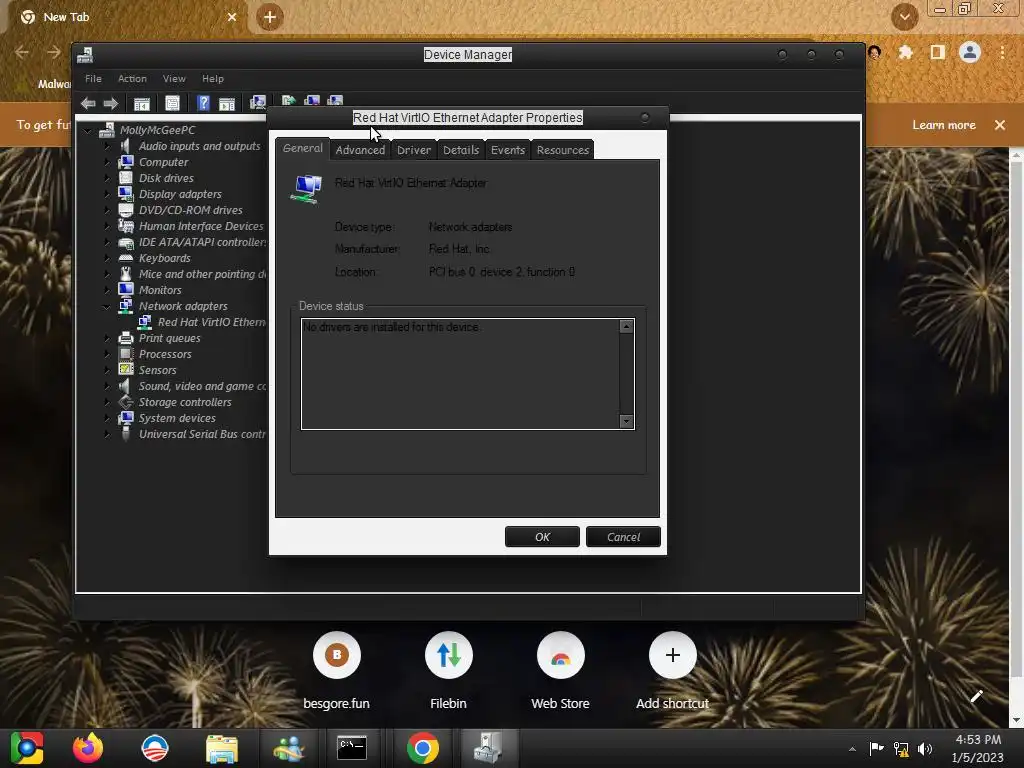Image resolution: width=1024 pixels, height=768 pixels.
Task: Click the Forward arrow in Device Manager toolbar
Action: (x=110, y=103)
